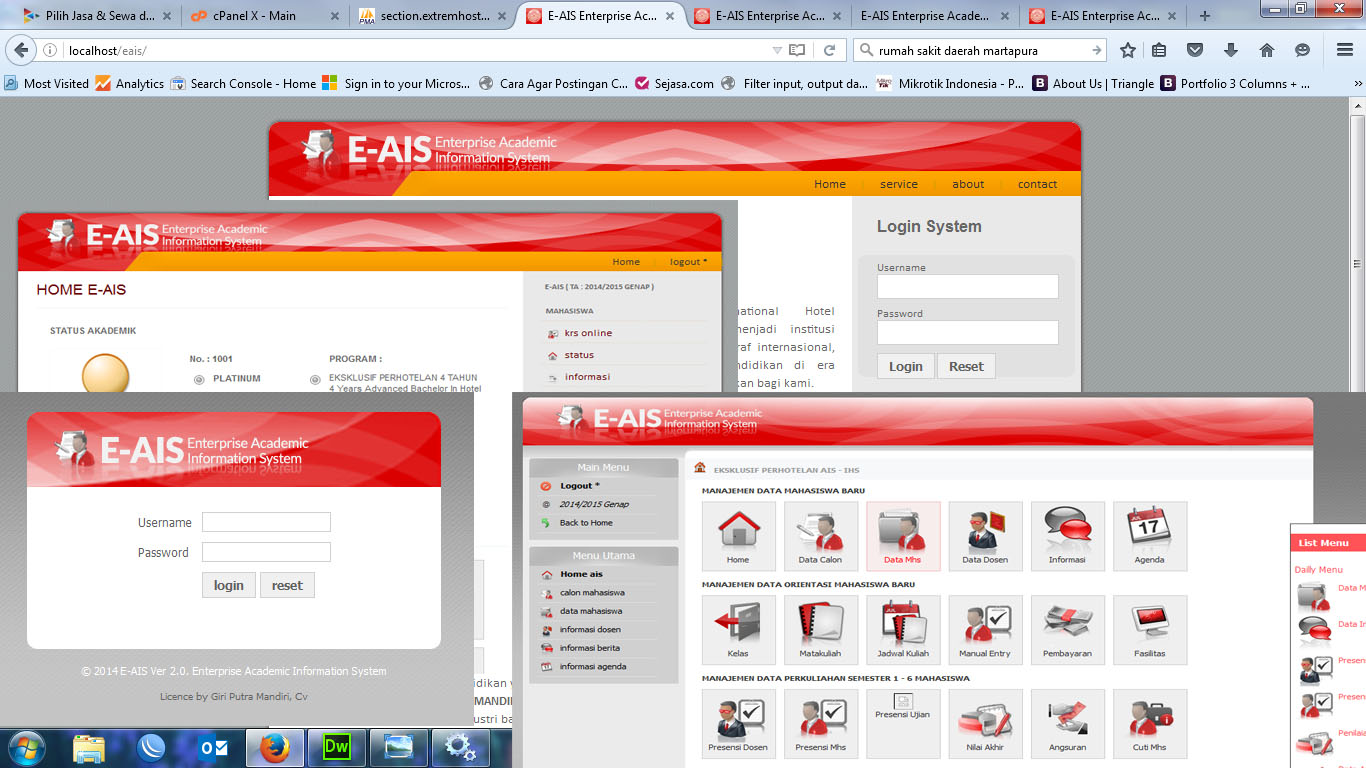This screenshot has width=1366, height=768.
Task: Select the PLATINUM radio button
Action: coord(199,379)
